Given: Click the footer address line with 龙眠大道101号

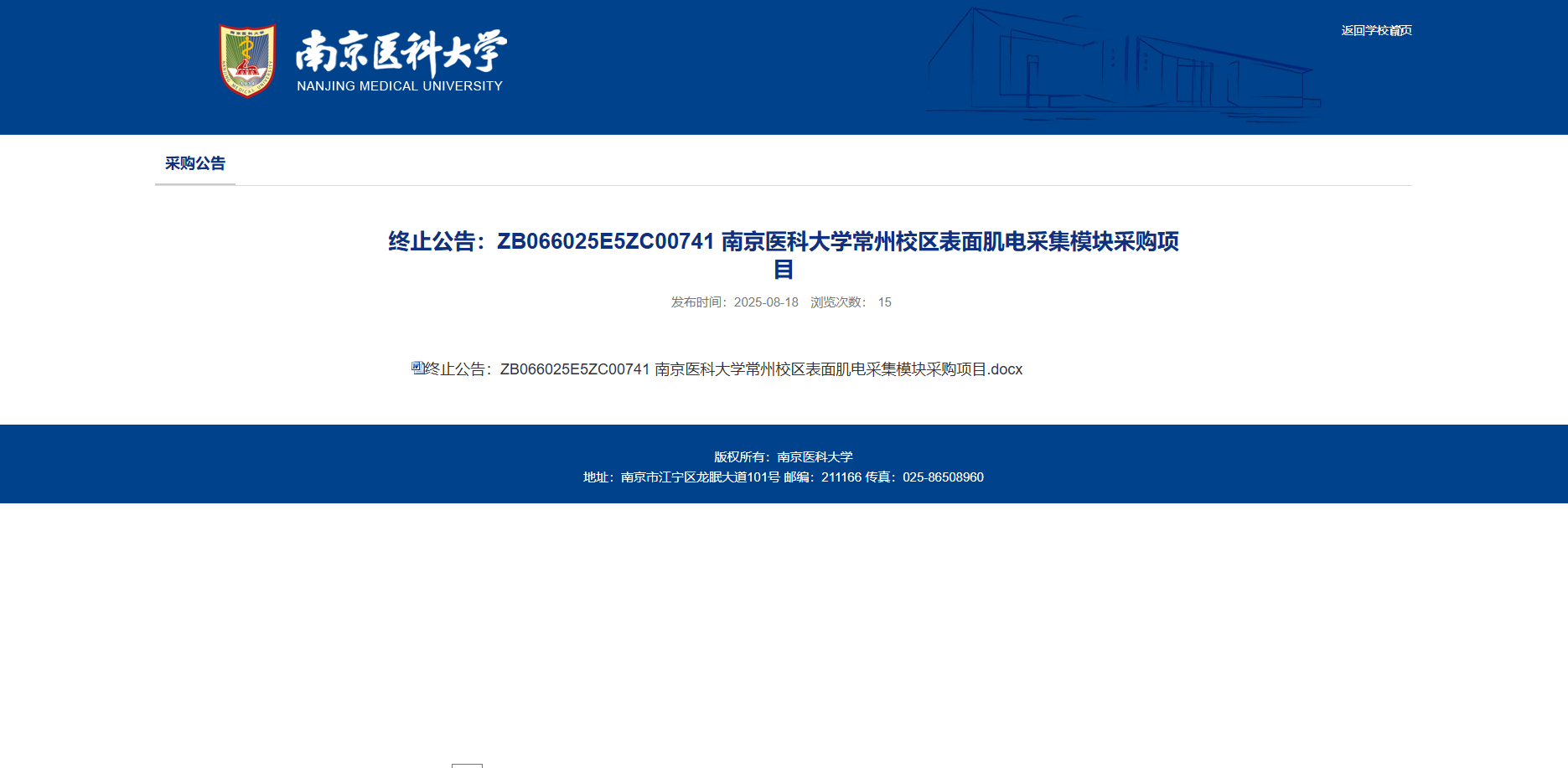Looking at the screenshot, I should click(x=784, y=477).
